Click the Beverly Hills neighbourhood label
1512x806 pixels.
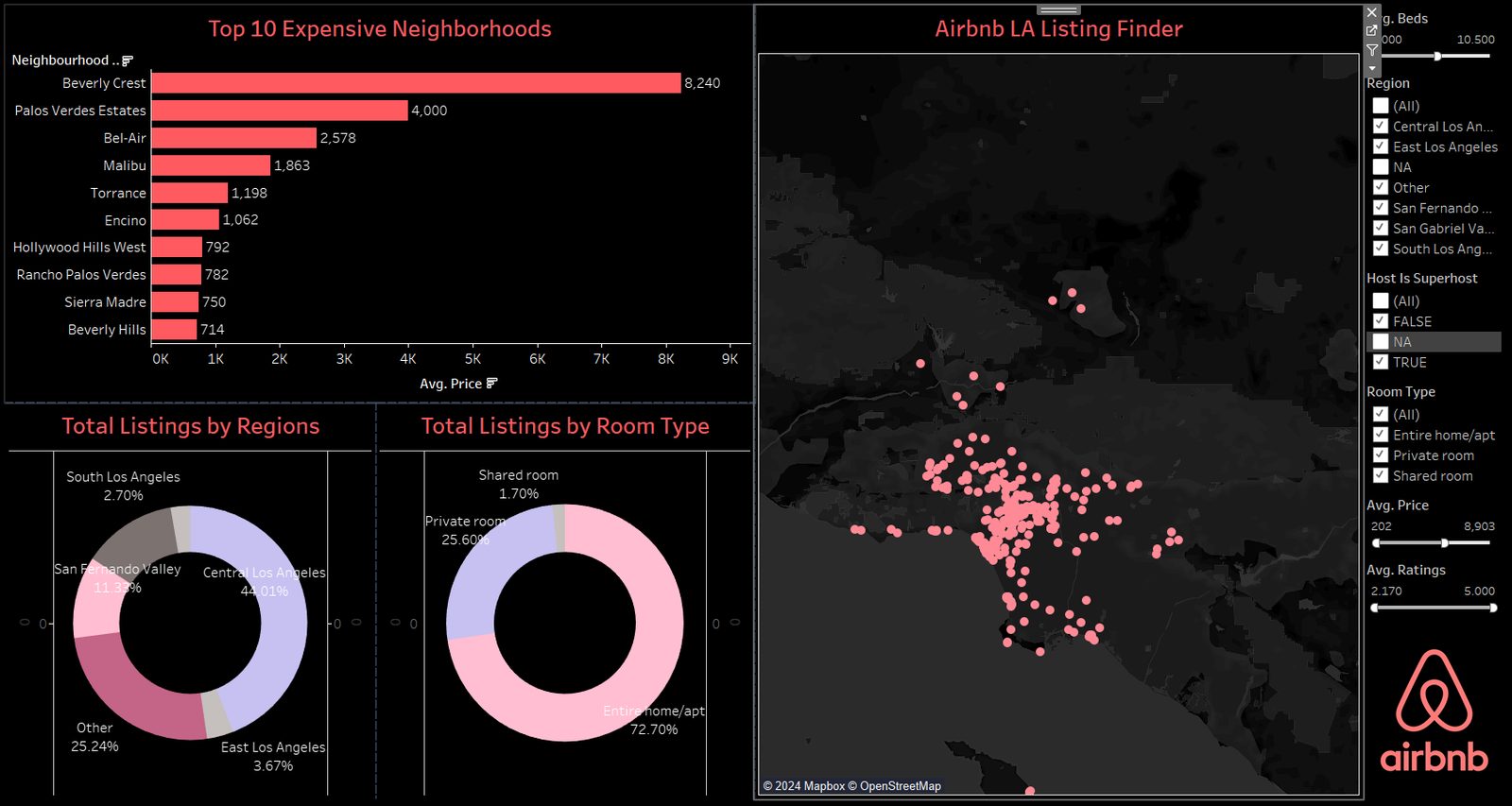107,330
